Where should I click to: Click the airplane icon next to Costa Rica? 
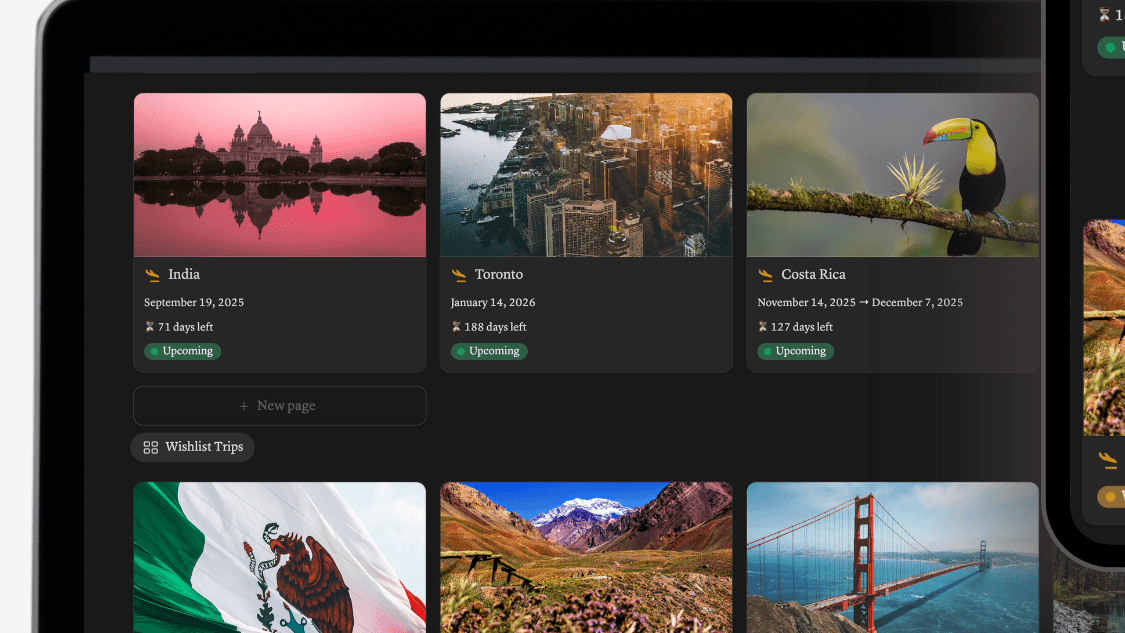pos(766,275)
